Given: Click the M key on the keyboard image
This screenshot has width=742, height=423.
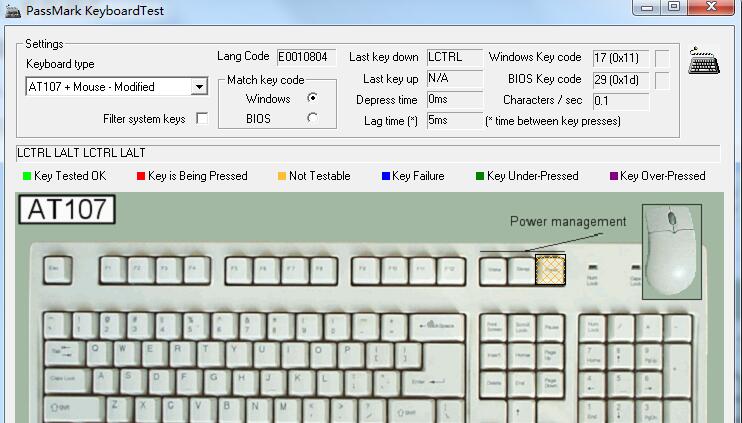Looking at the screenshot, I should [287, 411].
